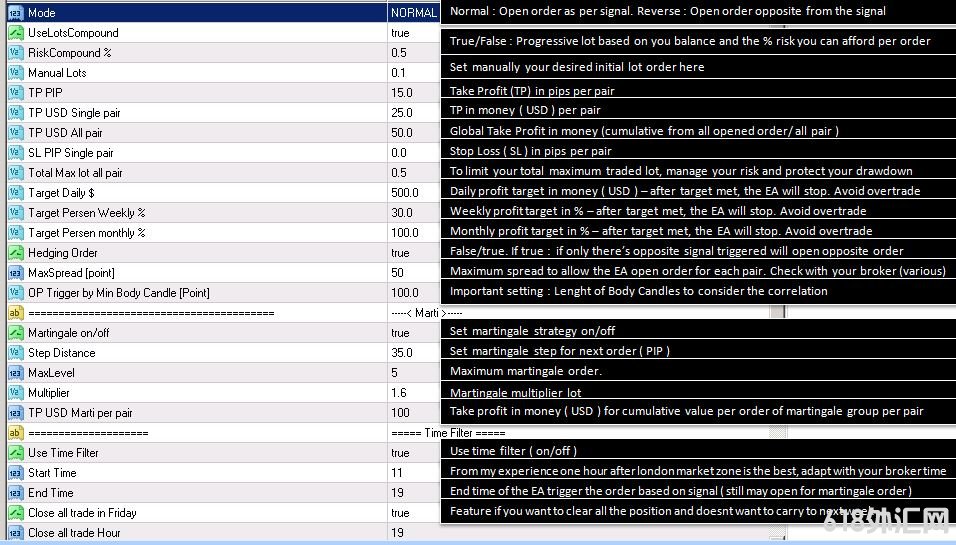Edit the Total Max lot all pair value 0.5
Screen dimensions: 956x545
tap(399, 173)
